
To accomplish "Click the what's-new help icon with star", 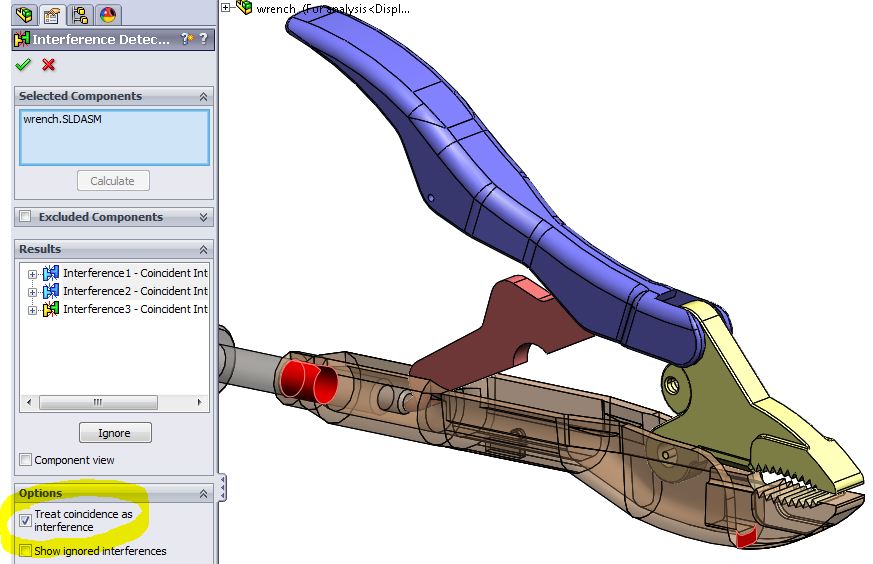I will 187,39.
